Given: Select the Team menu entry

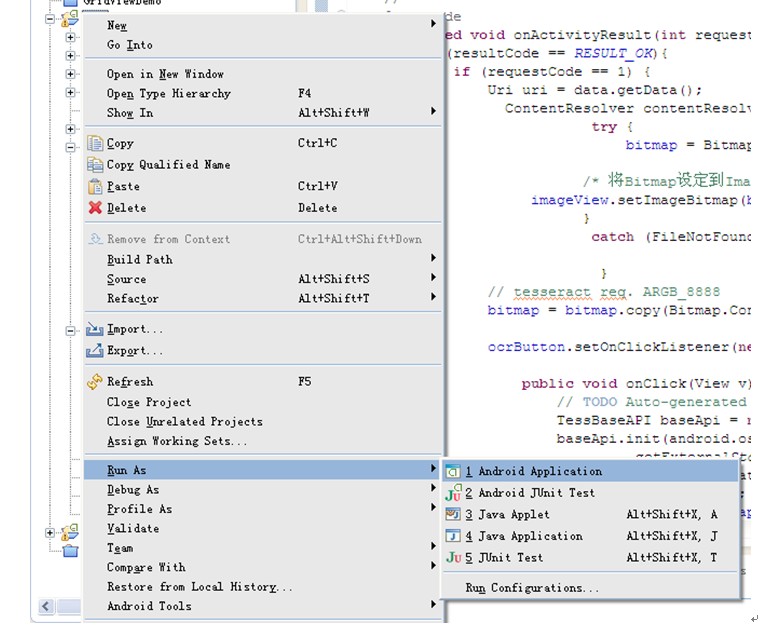Looking at the screenshot, I should (263, 548).
